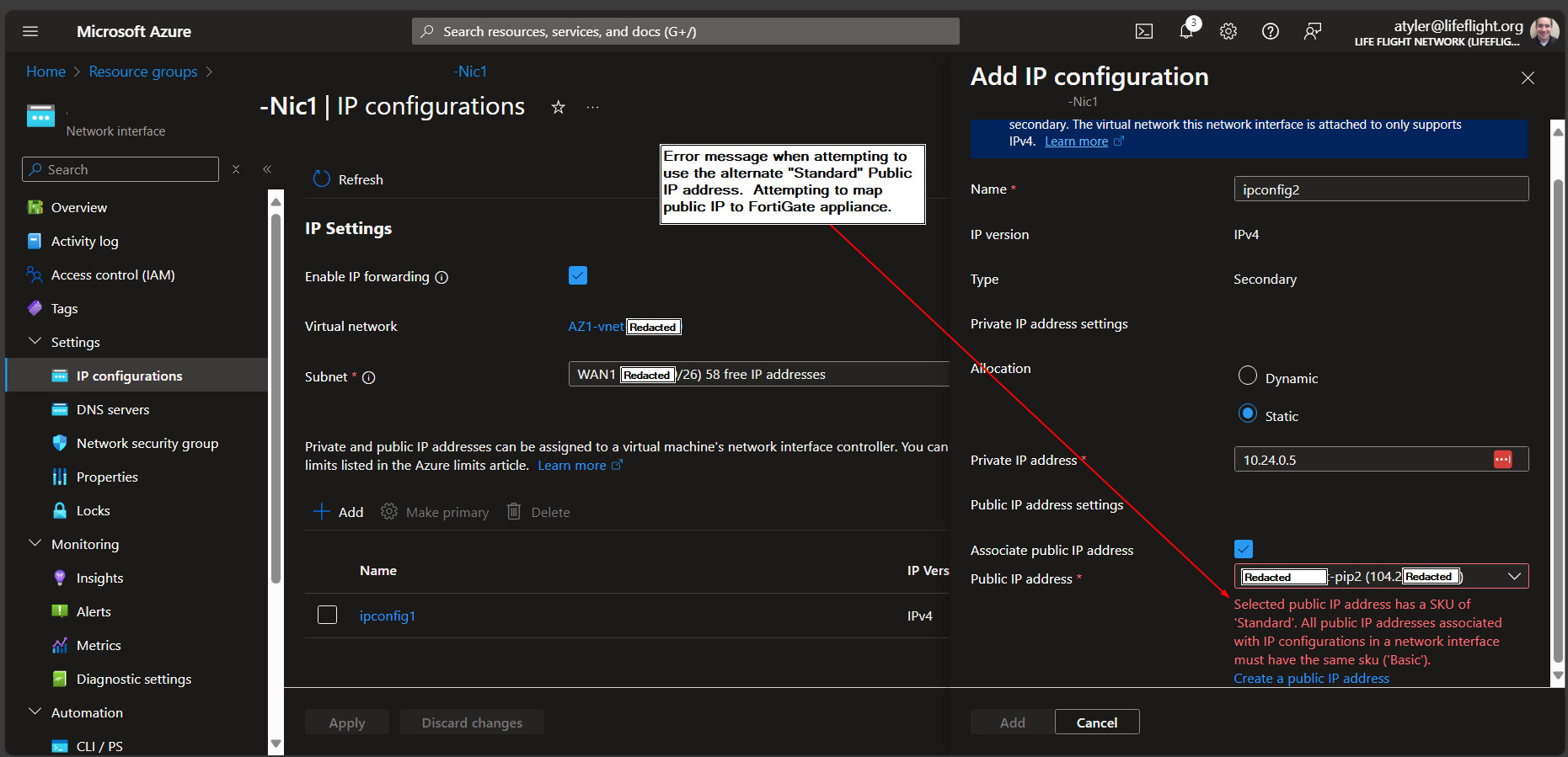Click the Apply button

(347, 722)
